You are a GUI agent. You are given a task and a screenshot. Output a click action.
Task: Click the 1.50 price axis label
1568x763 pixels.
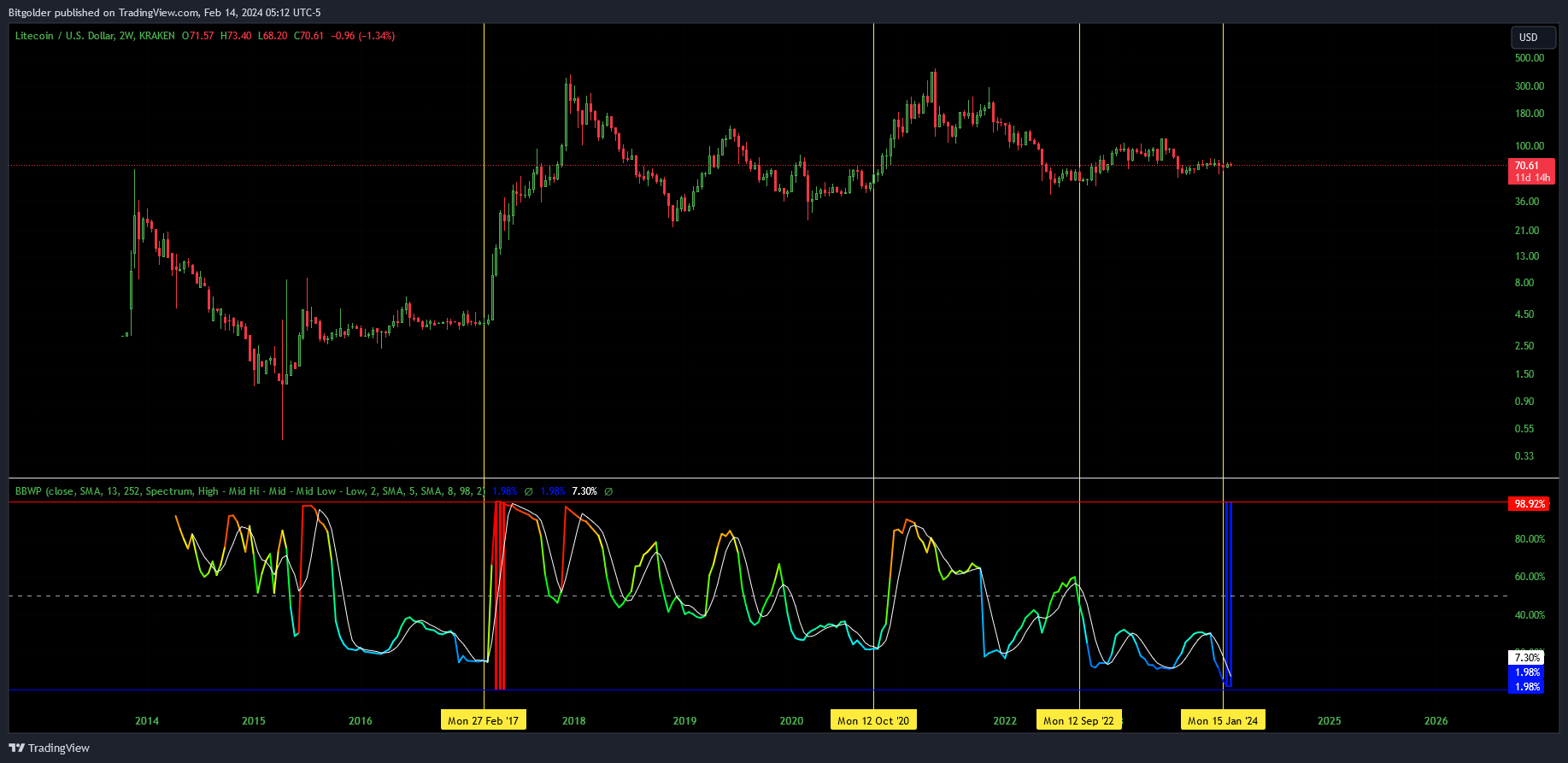(1524, 374)
